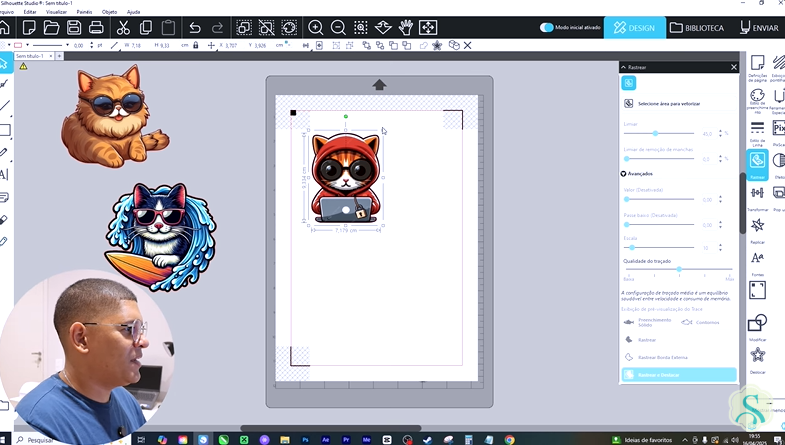Click the Limiar slider handle
785x445 pixels.
click(x=655, y=134)
